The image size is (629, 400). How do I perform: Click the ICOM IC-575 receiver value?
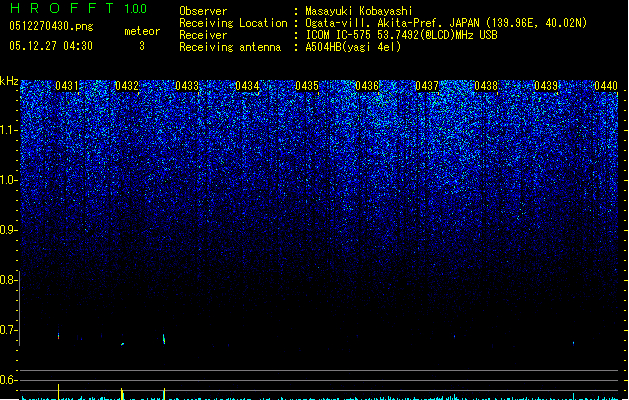point(402,35)
